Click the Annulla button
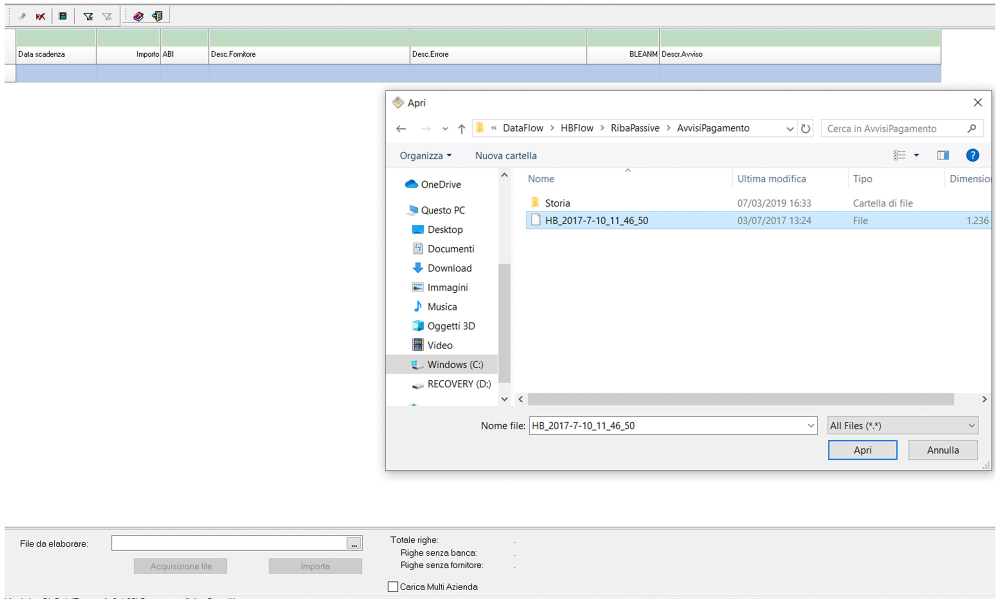Image resolution: width=1000 pixels, height=604 pixels. point(942,451)
